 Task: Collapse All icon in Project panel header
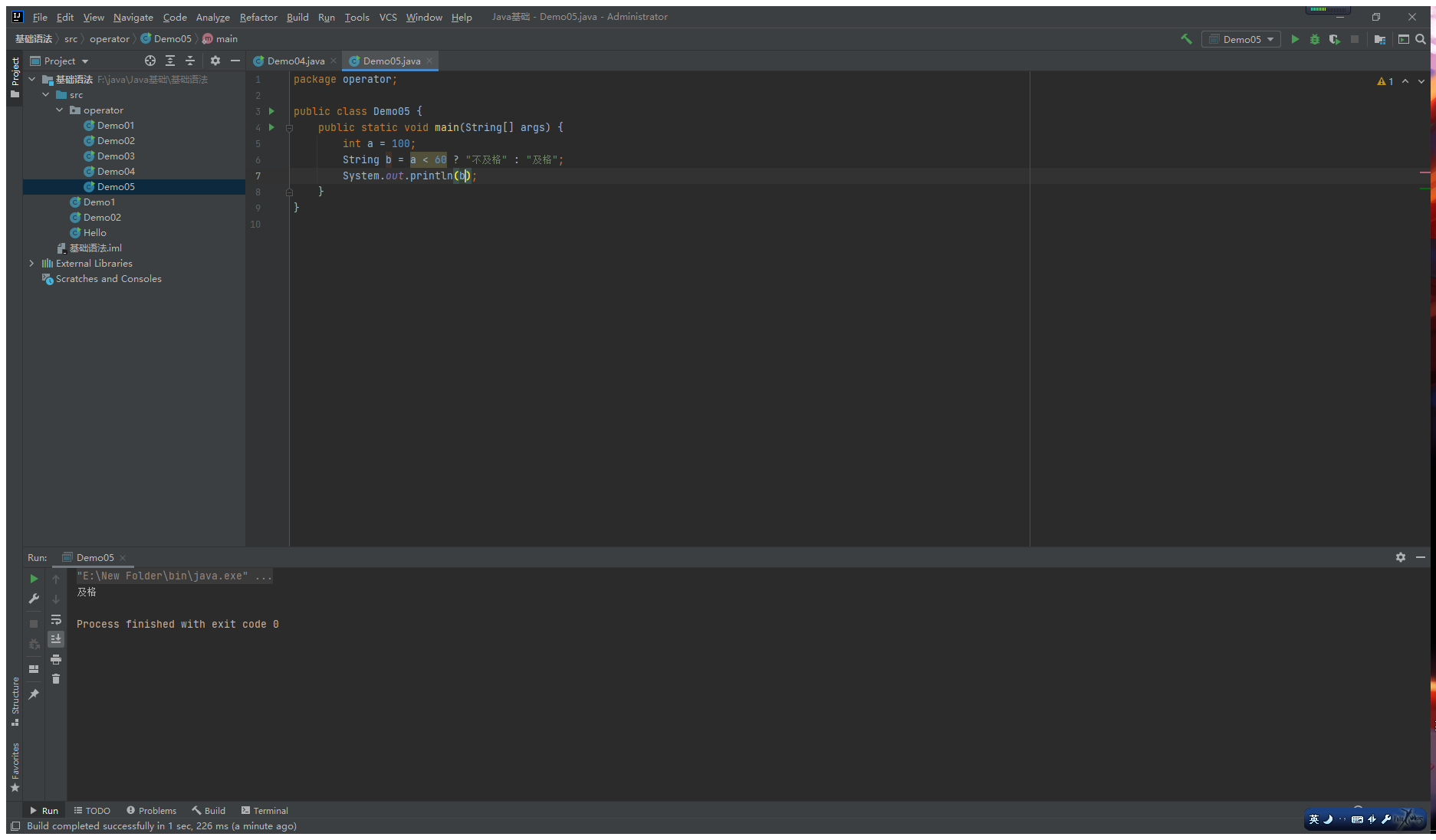tap(190, 61)
